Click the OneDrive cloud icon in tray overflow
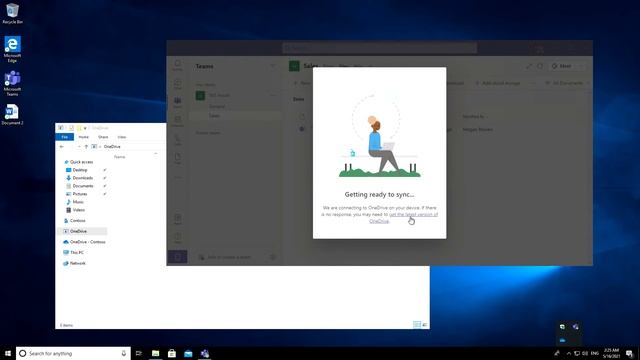This screenshot has height=360, width=640. [562, 340]
